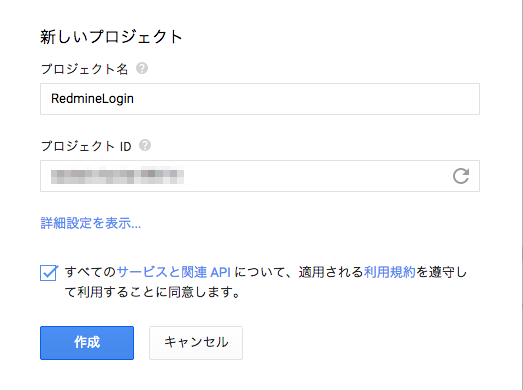Toggle the terms agreement checkbox

point(49,273)
